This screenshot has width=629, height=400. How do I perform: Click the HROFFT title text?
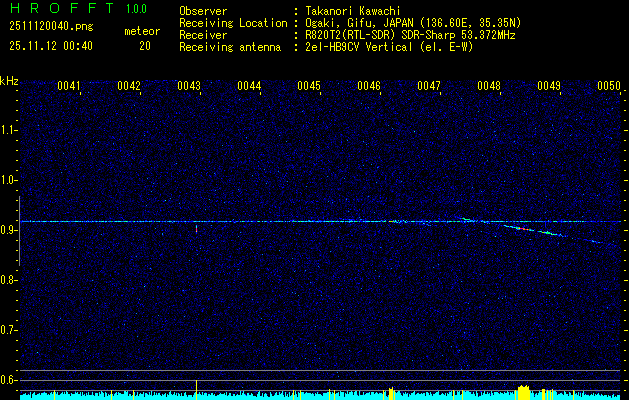pos(62,8)
